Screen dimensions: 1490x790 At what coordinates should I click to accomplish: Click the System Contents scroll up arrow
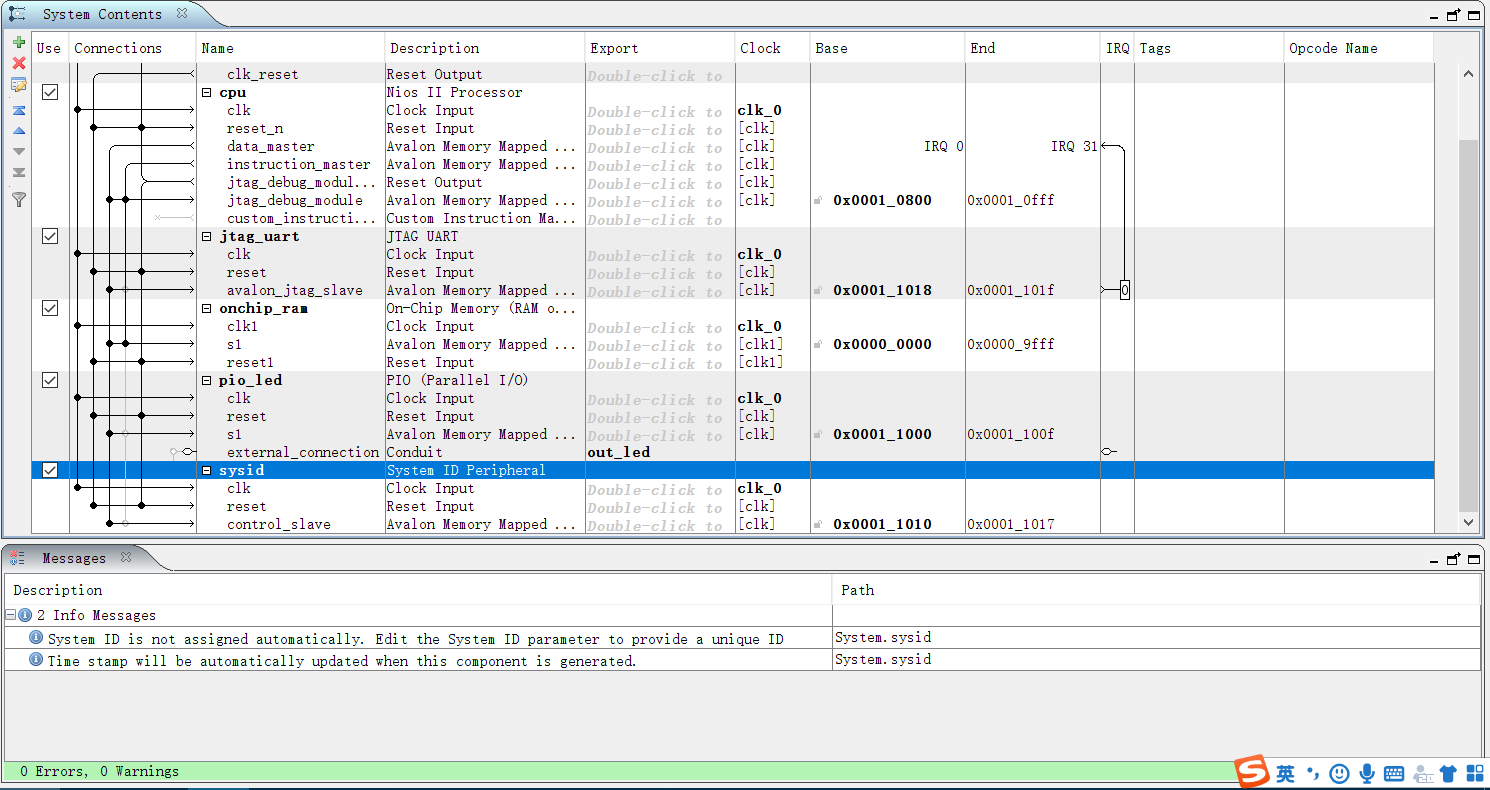[x=1468, y=74]
